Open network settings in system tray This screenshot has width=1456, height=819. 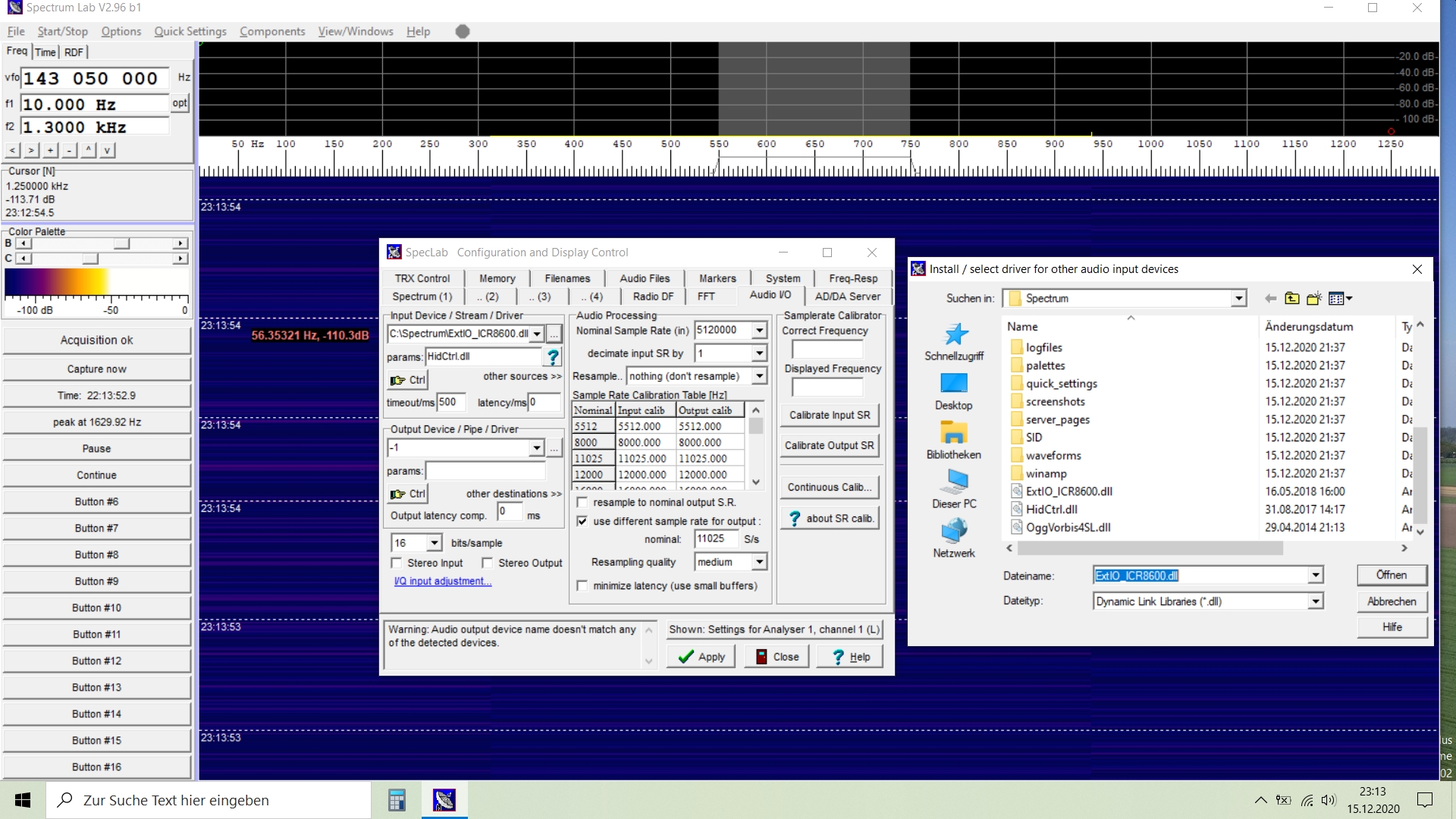[1307, 800]
